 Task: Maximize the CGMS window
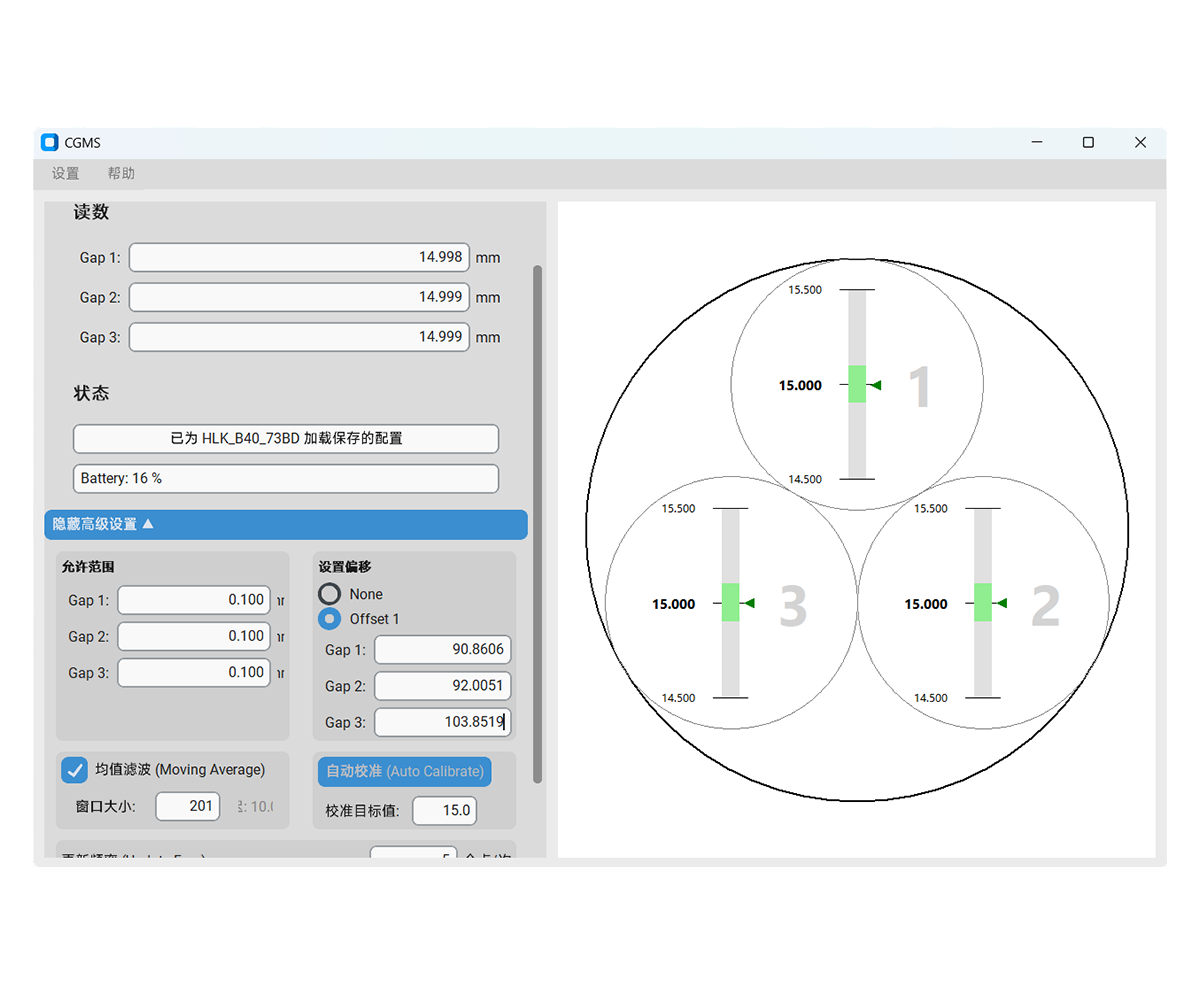1088,143
